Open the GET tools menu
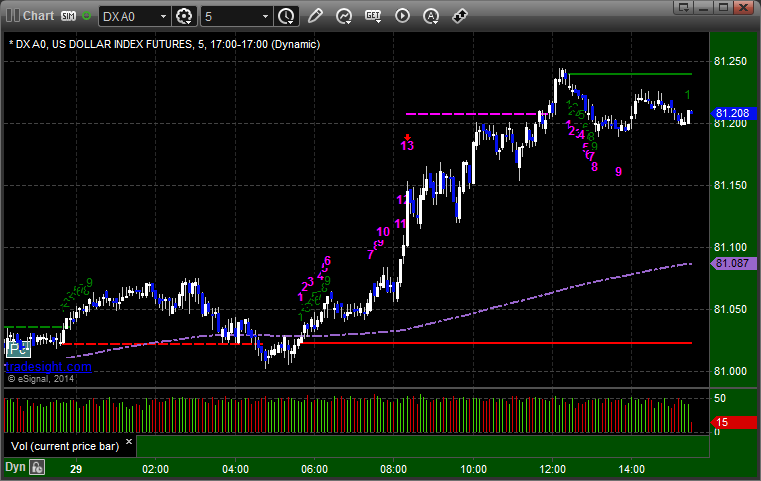Screen dimensions: 761x481 point(373,16)
